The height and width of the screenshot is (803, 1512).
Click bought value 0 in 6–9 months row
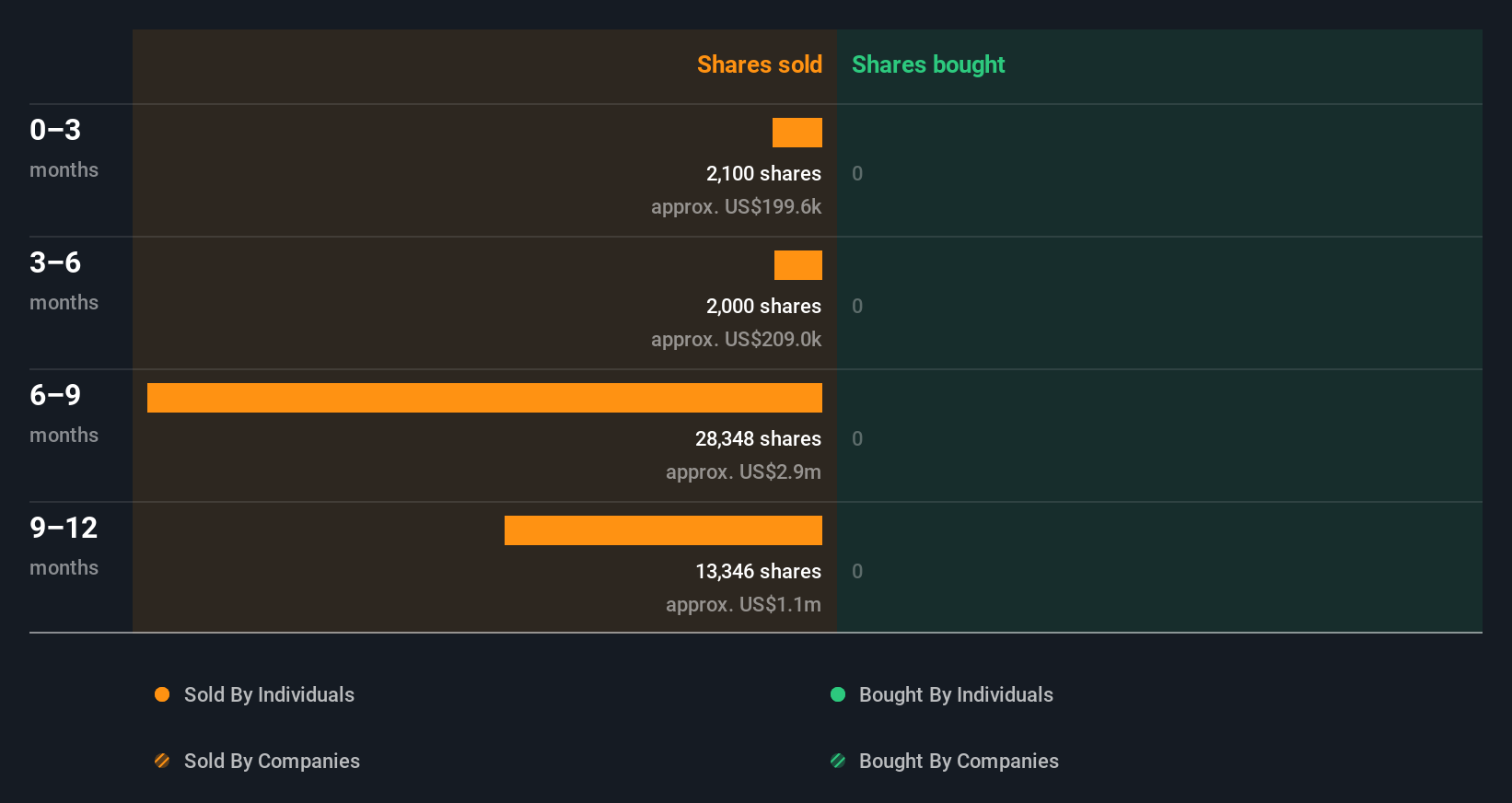[x=857, y=439]
